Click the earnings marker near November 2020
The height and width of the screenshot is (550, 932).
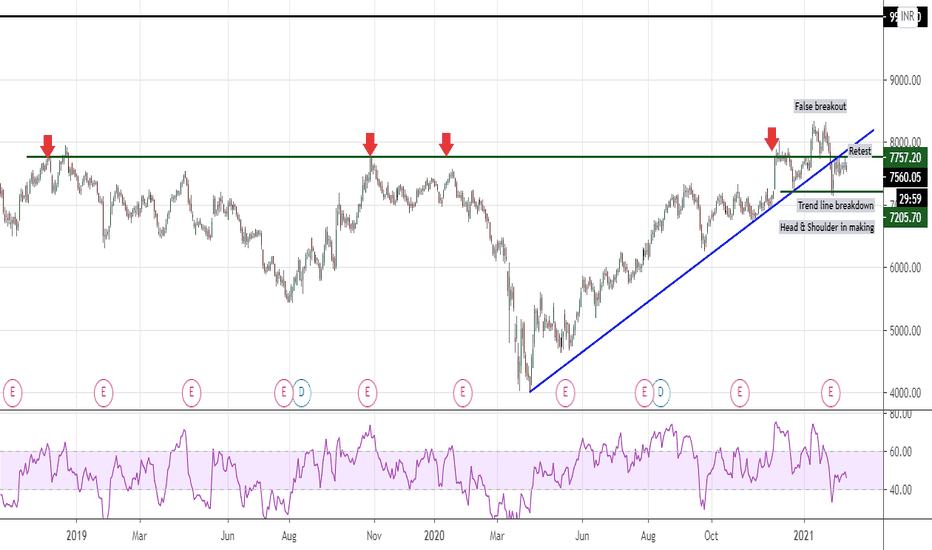739,392
